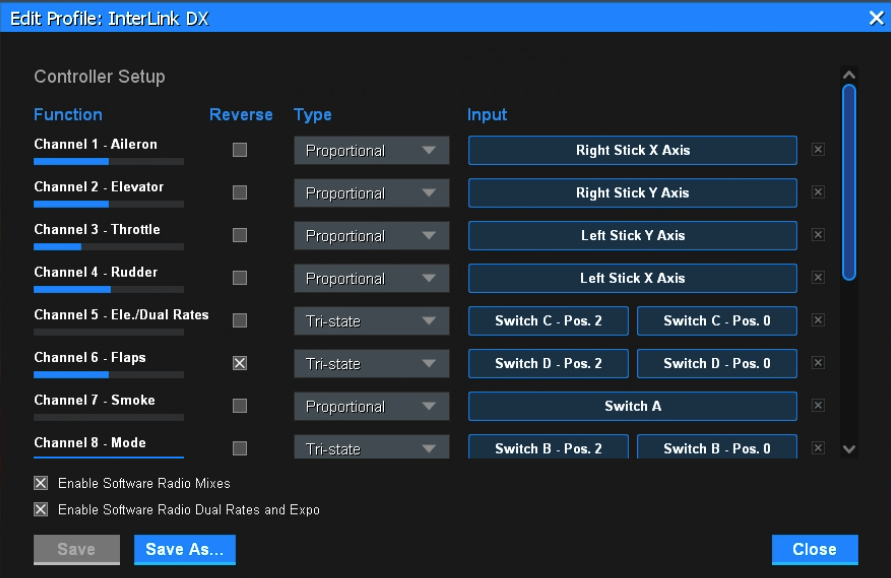Open Tri-state dropdown for Channel 8 Mode
Viewport: 891px width, 578px height.
pyautogui.click(x=372, y=447)
